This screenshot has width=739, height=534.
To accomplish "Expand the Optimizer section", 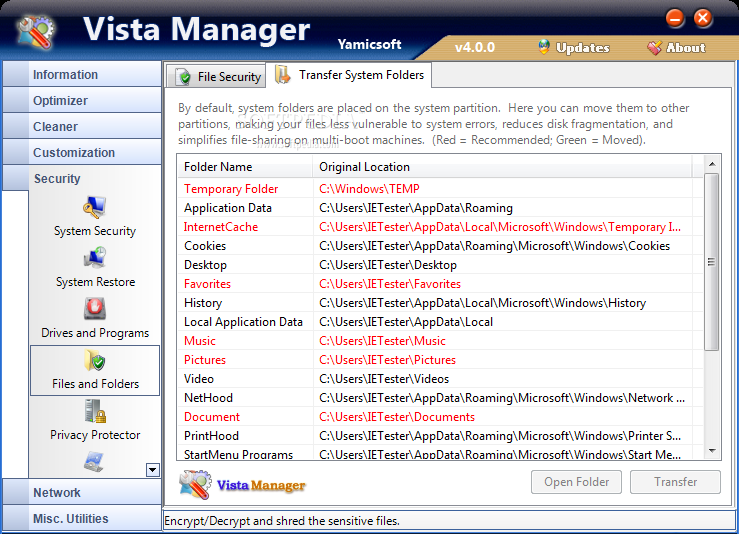I will 82,100.
